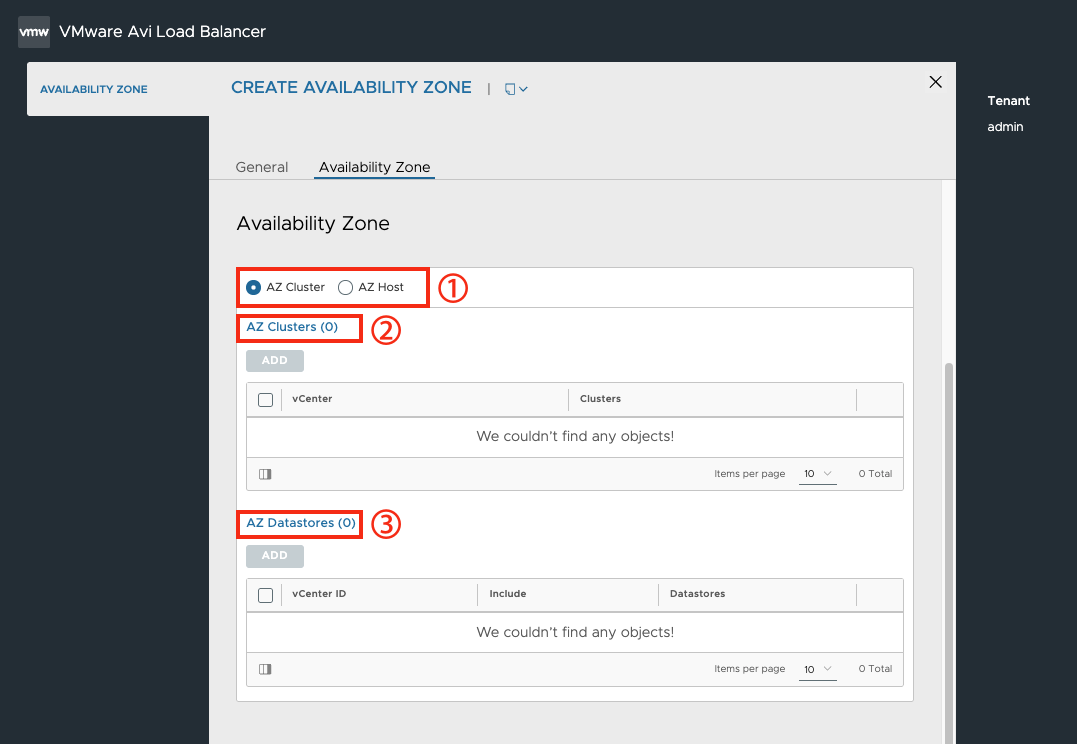Screen dimensions: 1077x744
Task: Check select-all box in vCenter clusters table
Action: pos(265,400)
